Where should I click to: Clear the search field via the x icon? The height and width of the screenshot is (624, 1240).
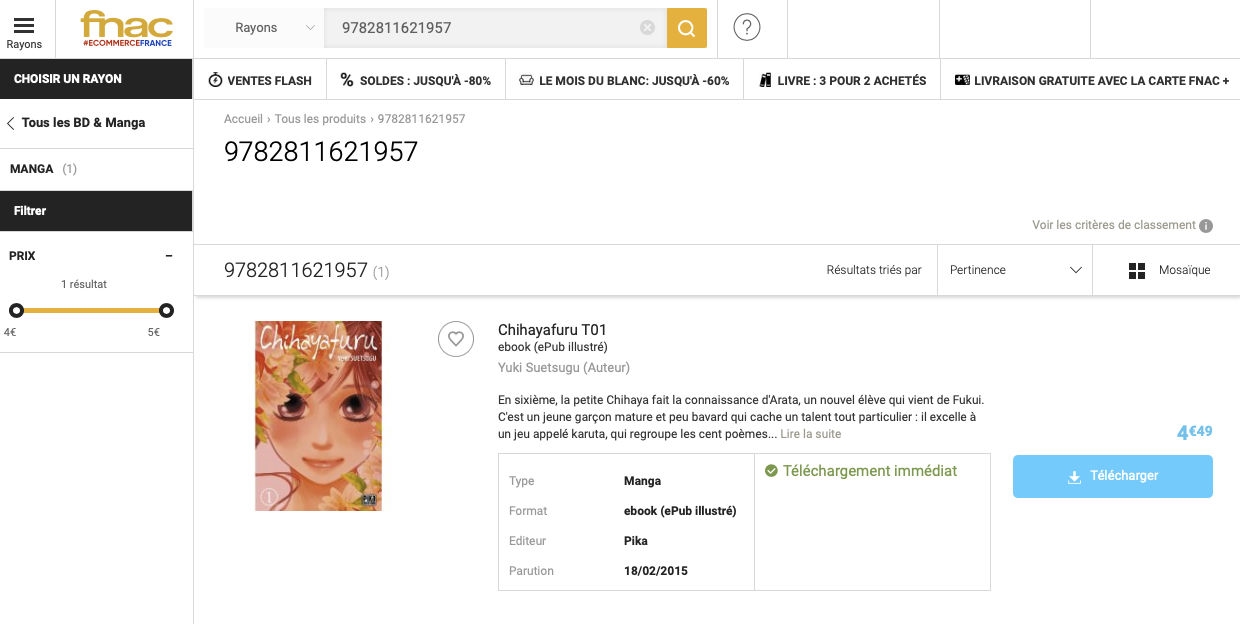coord(647,28)
